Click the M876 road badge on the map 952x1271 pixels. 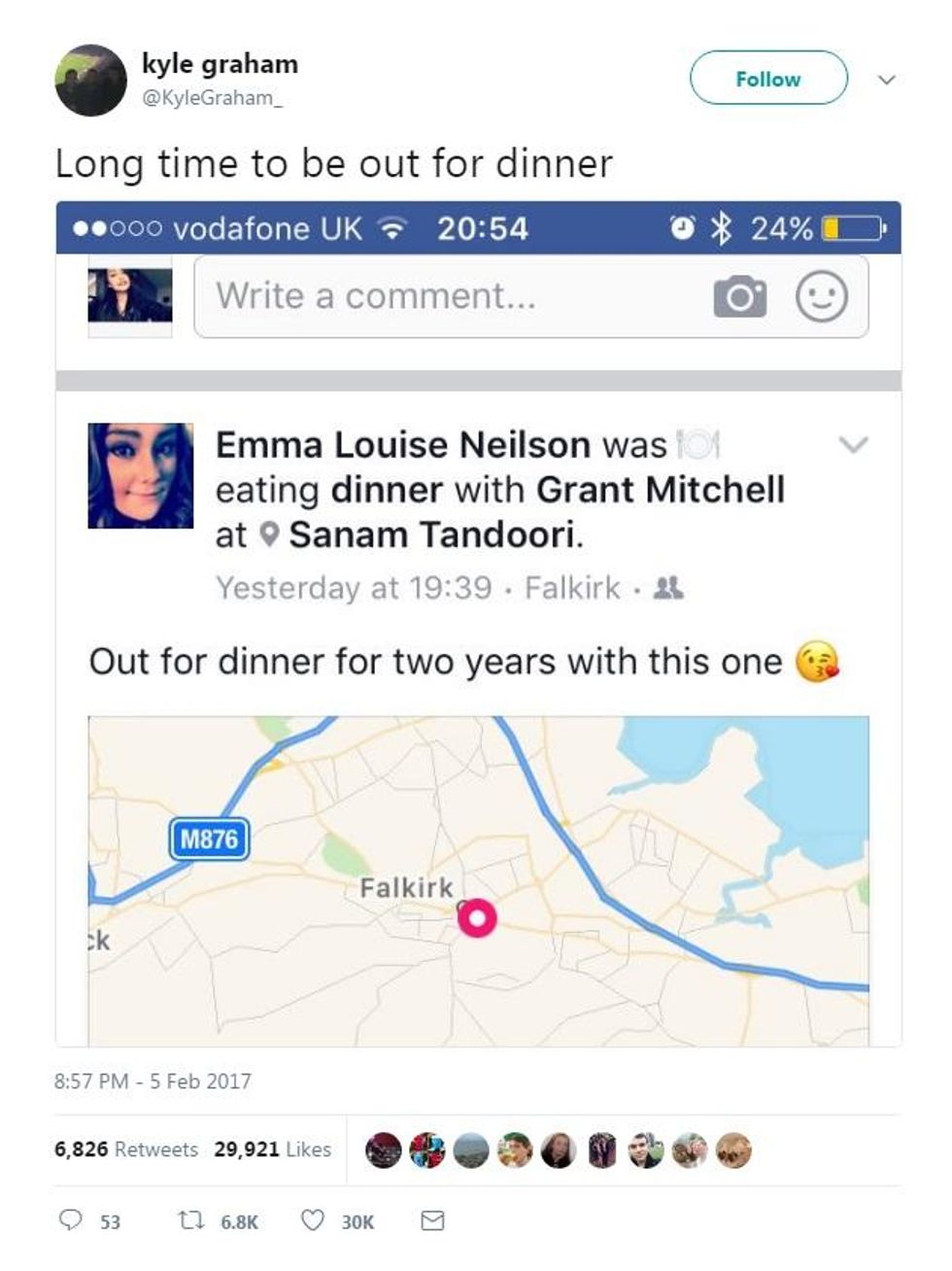209,839
